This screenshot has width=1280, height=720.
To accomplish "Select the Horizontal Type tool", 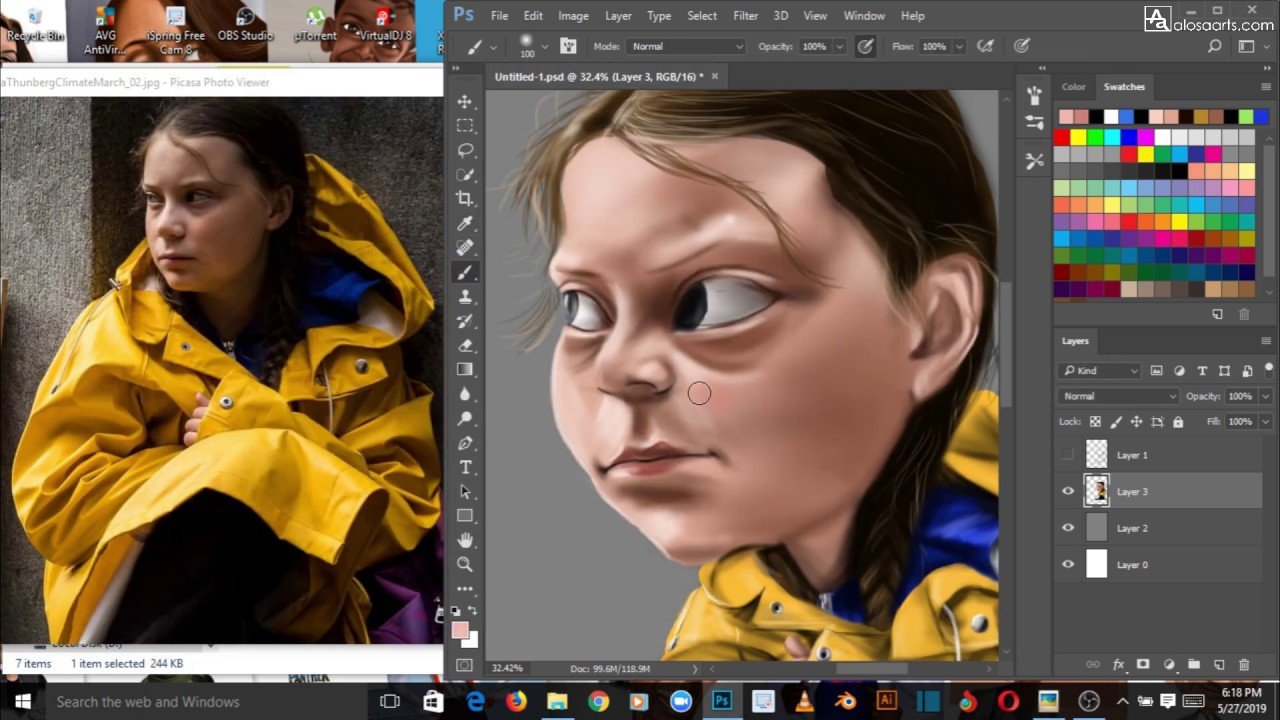I will pos(465,467).
